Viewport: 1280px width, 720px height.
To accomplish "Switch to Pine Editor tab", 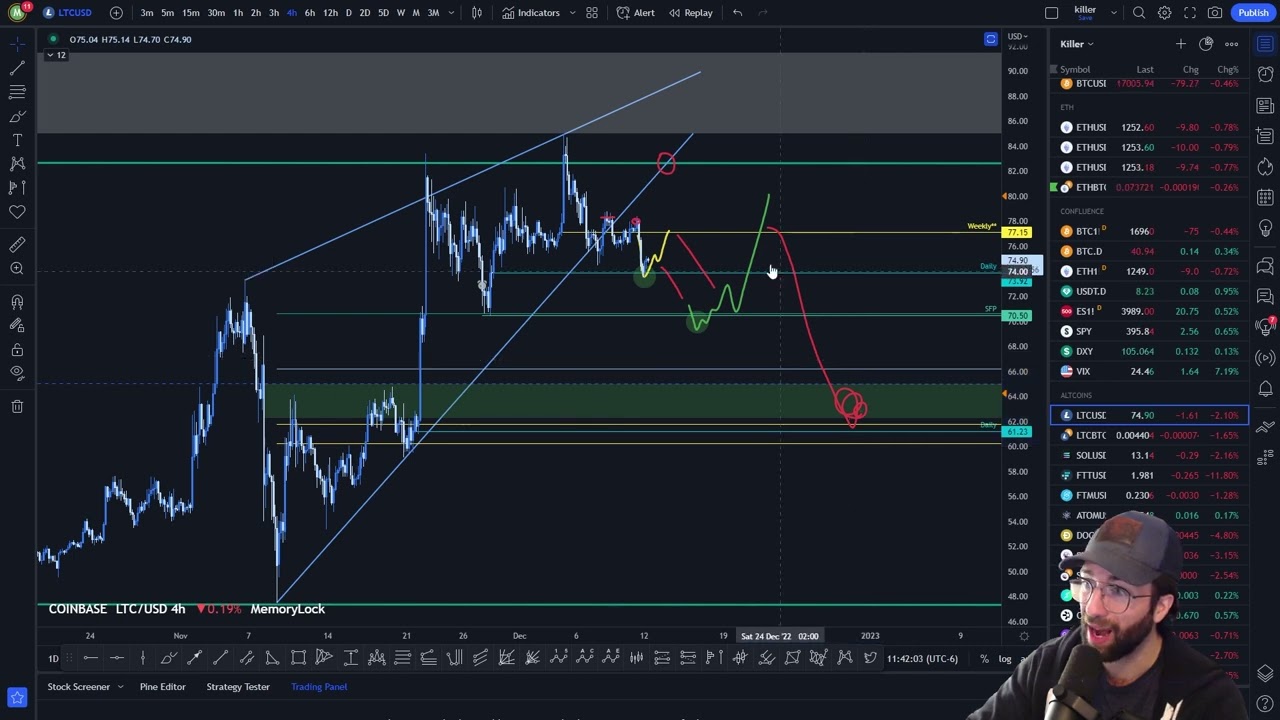I will click(162, 687).
